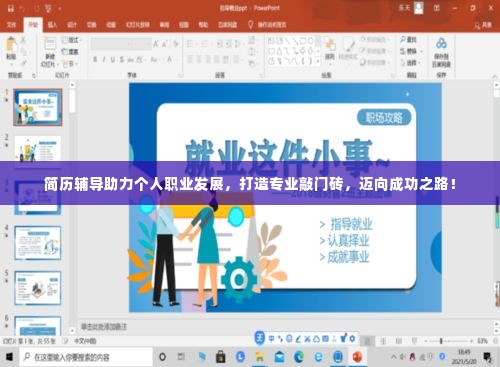Open the Insert ribbon tab
The height and width of the screenshot is (367, 500).
point(52,25)
